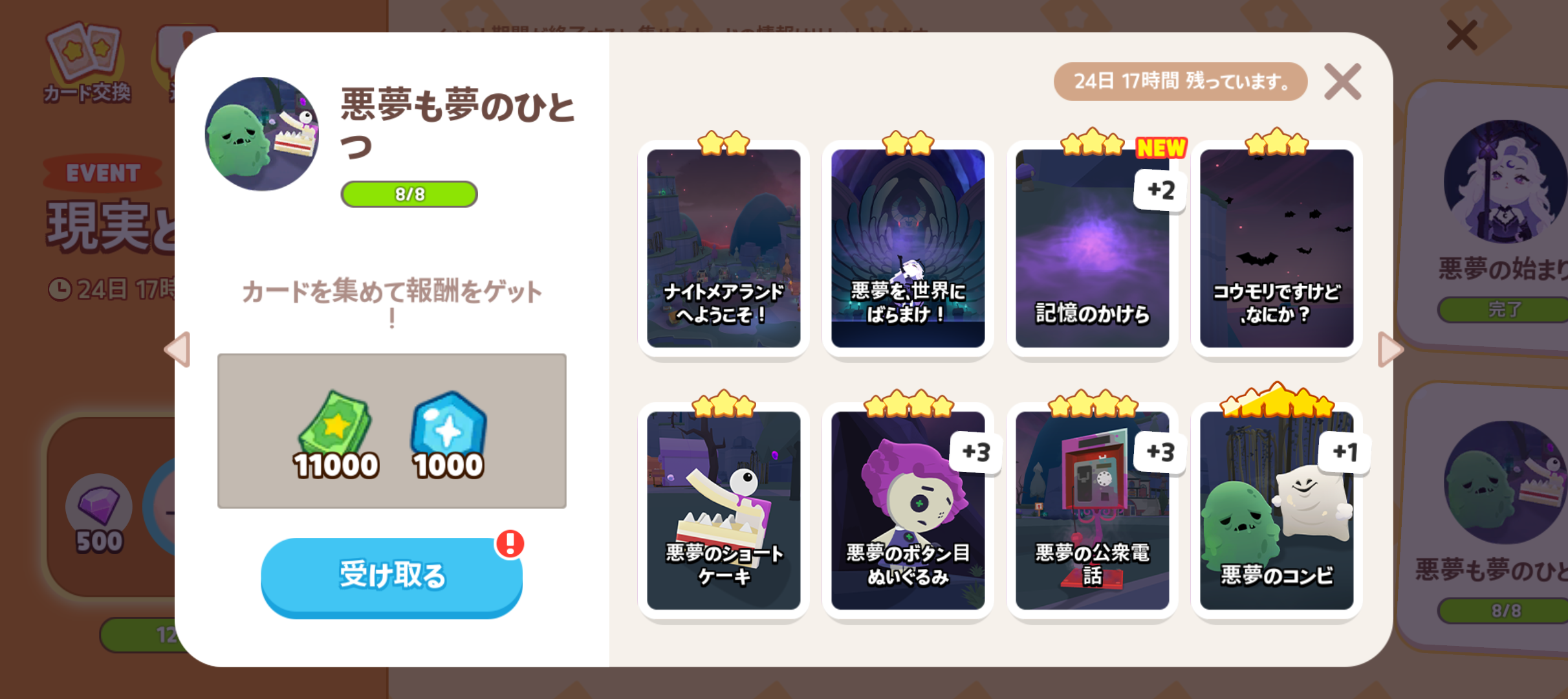Go to the previous card set arrow
Image resolution: width=1568 pixels, height=699 pixels.
click(177, 349)
